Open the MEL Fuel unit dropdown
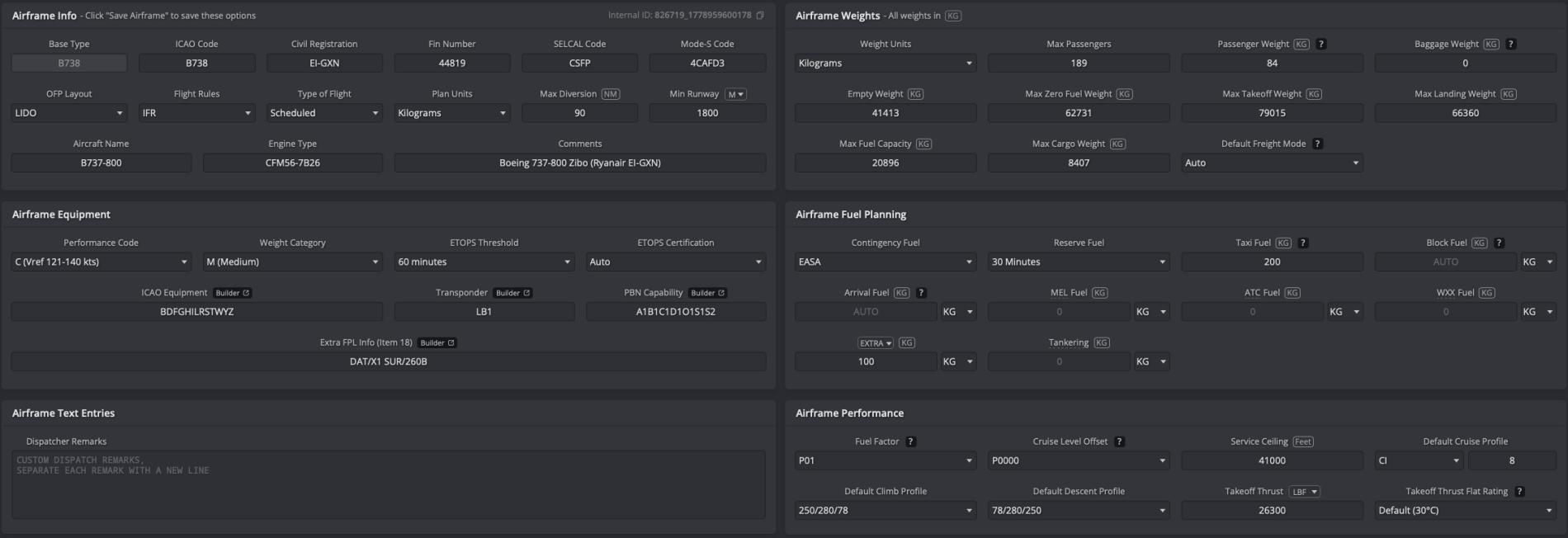1568x538 pixels. pyautogui.click(x=1151, y=312)
